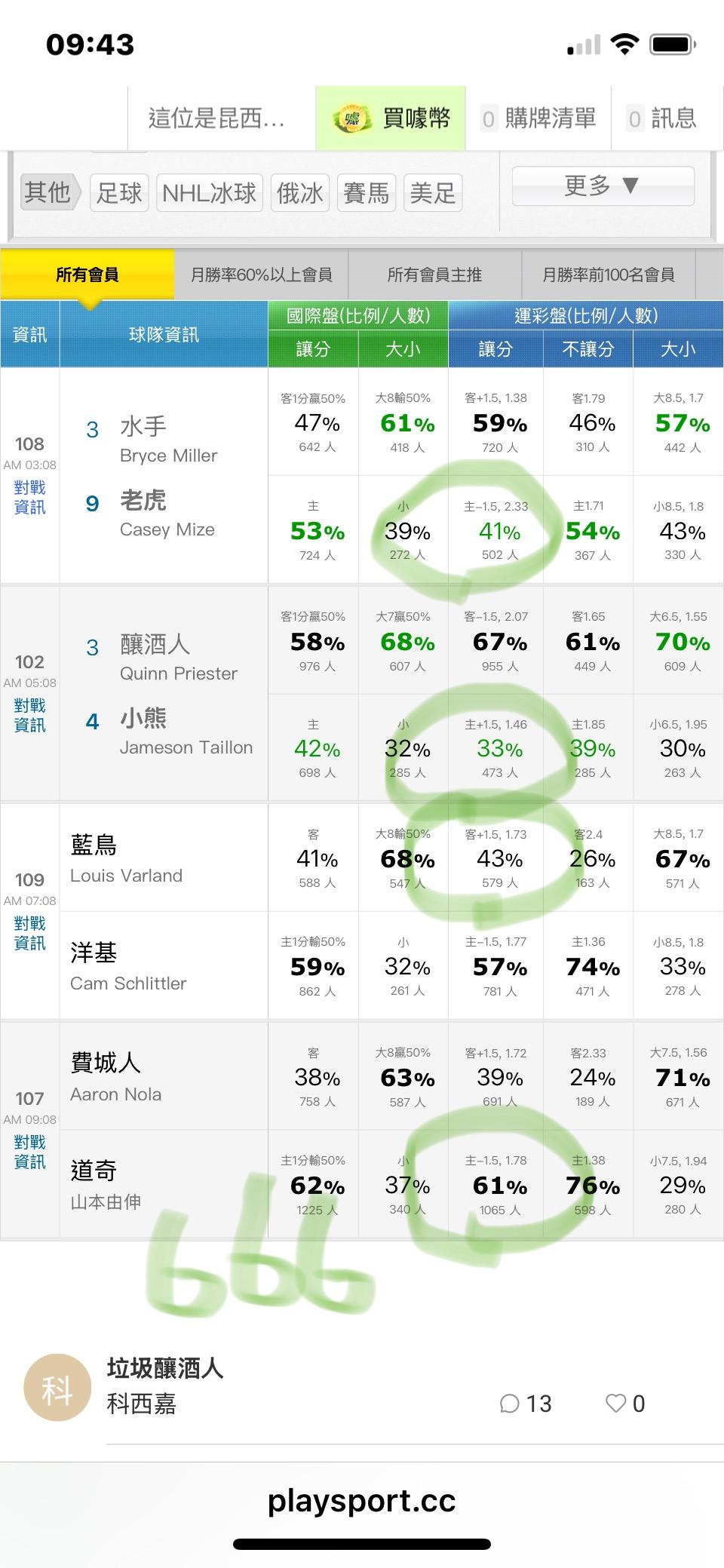This screenshot has width=724, height=1568.
Task: Select the 所有會員 tab
Action: (x=87, y=275)
